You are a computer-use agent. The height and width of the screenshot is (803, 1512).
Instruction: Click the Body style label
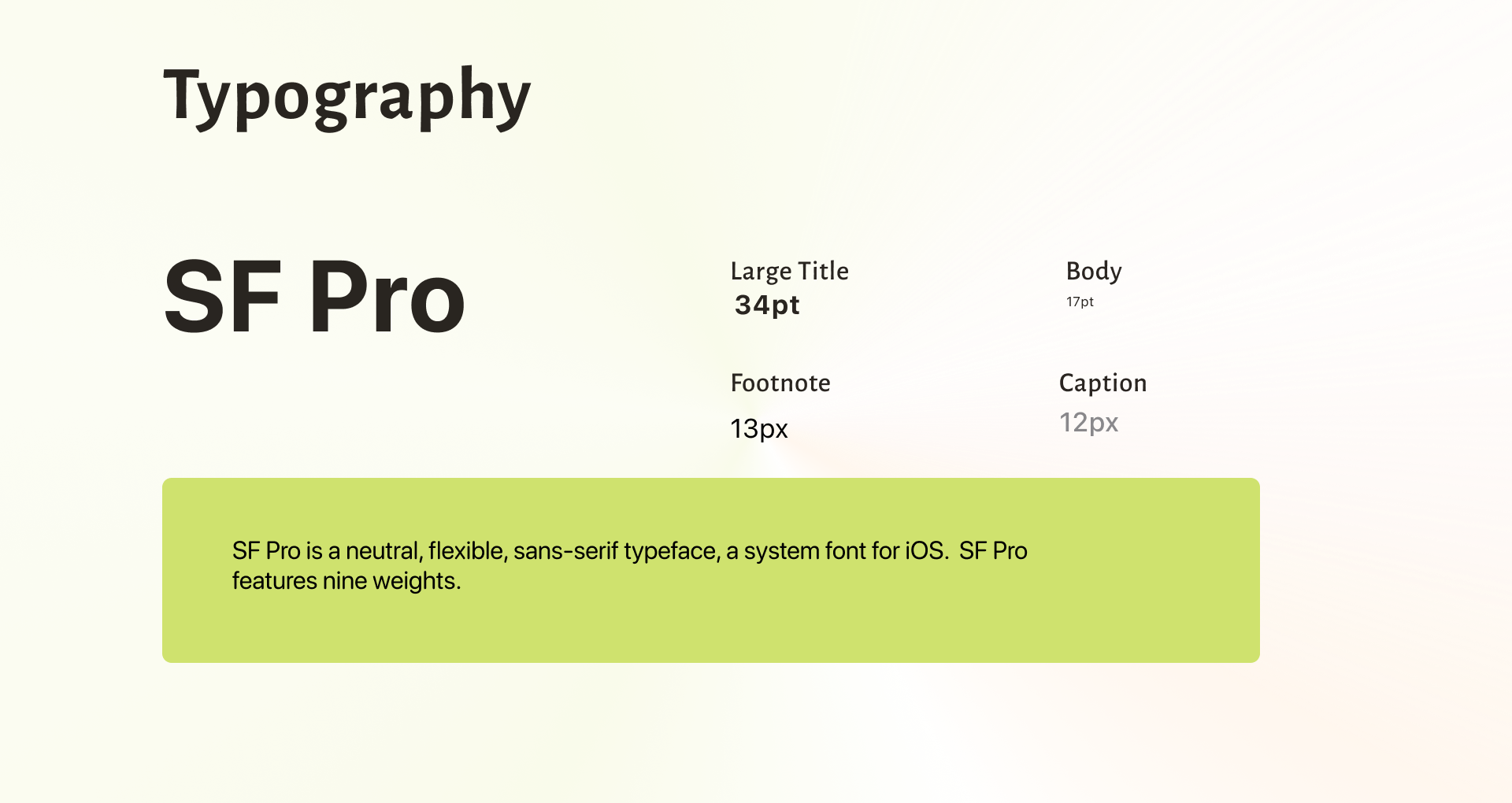[1093, 272]
